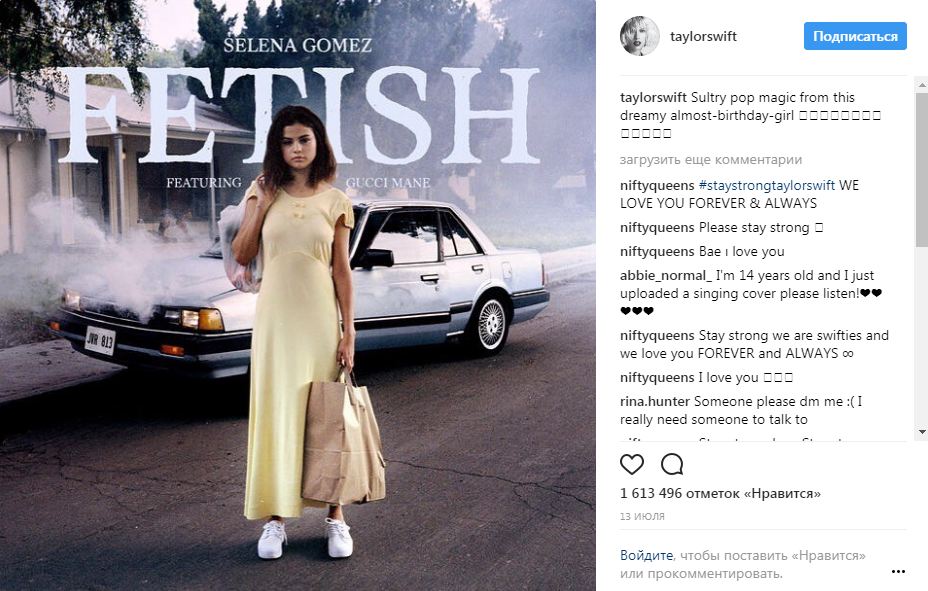This screenshot has width=928, height=591.
Task: Open niftyqueens beside "Bae i love you"
Action: click(657, 252)
